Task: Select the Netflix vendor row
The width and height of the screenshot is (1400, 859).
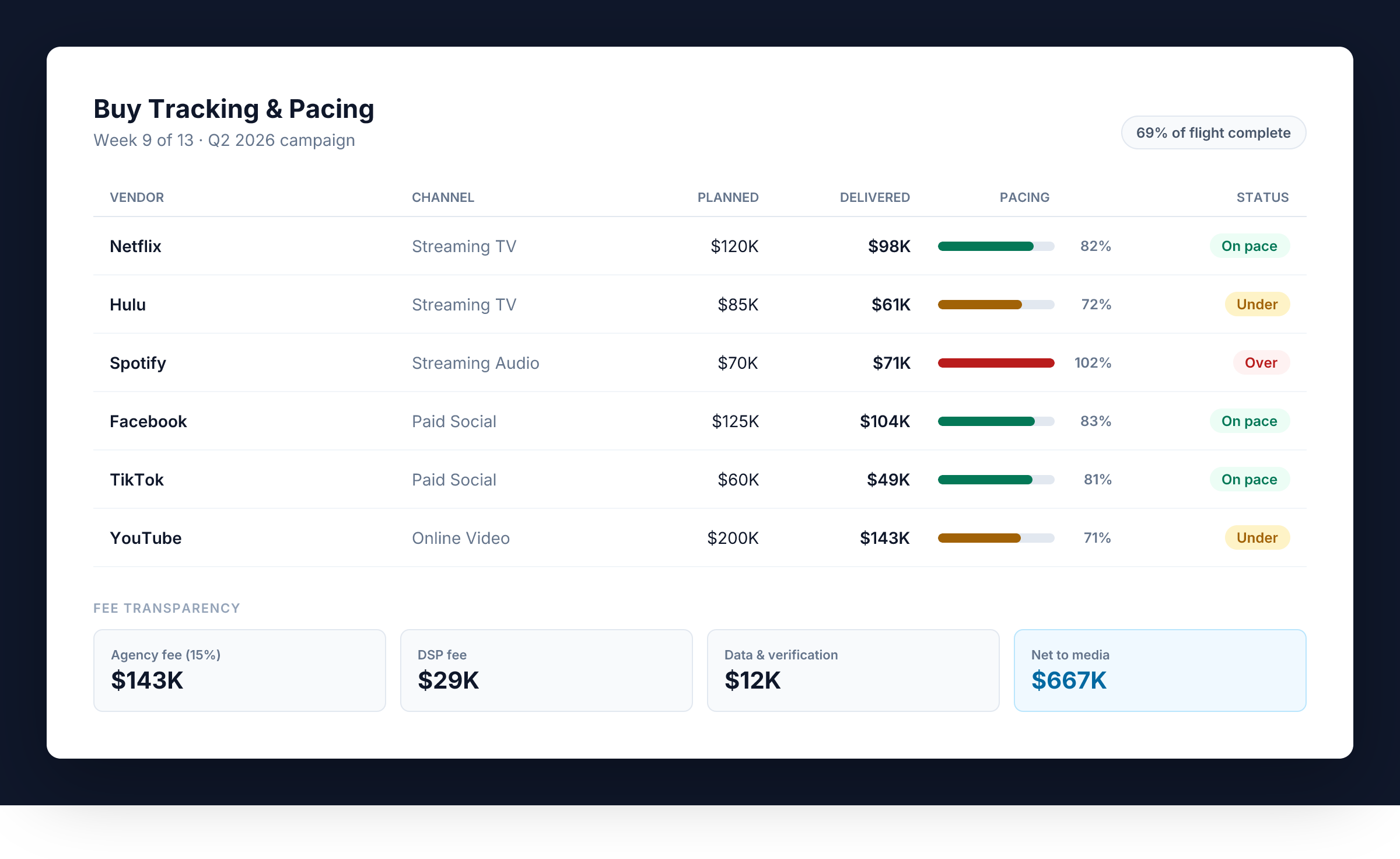Action: pyautogui.click(x=135, y=246)
